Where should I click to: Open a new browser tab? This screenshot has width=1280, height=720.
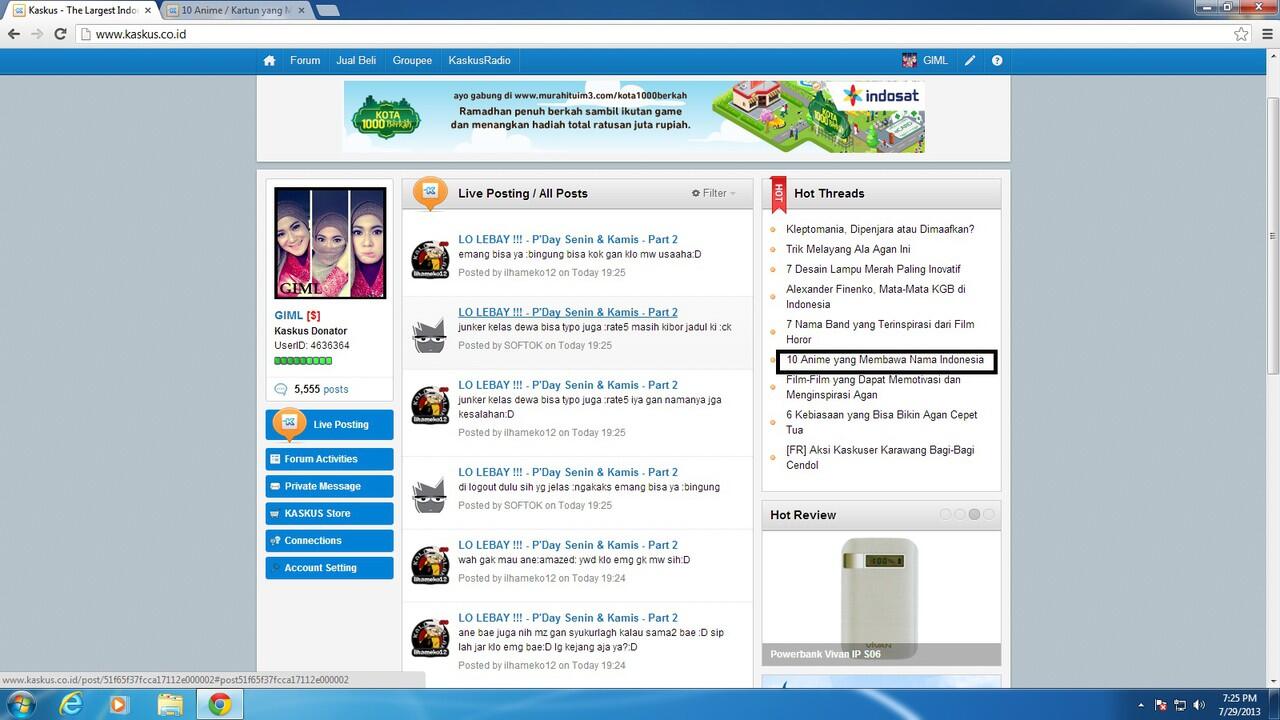point(327,11)
